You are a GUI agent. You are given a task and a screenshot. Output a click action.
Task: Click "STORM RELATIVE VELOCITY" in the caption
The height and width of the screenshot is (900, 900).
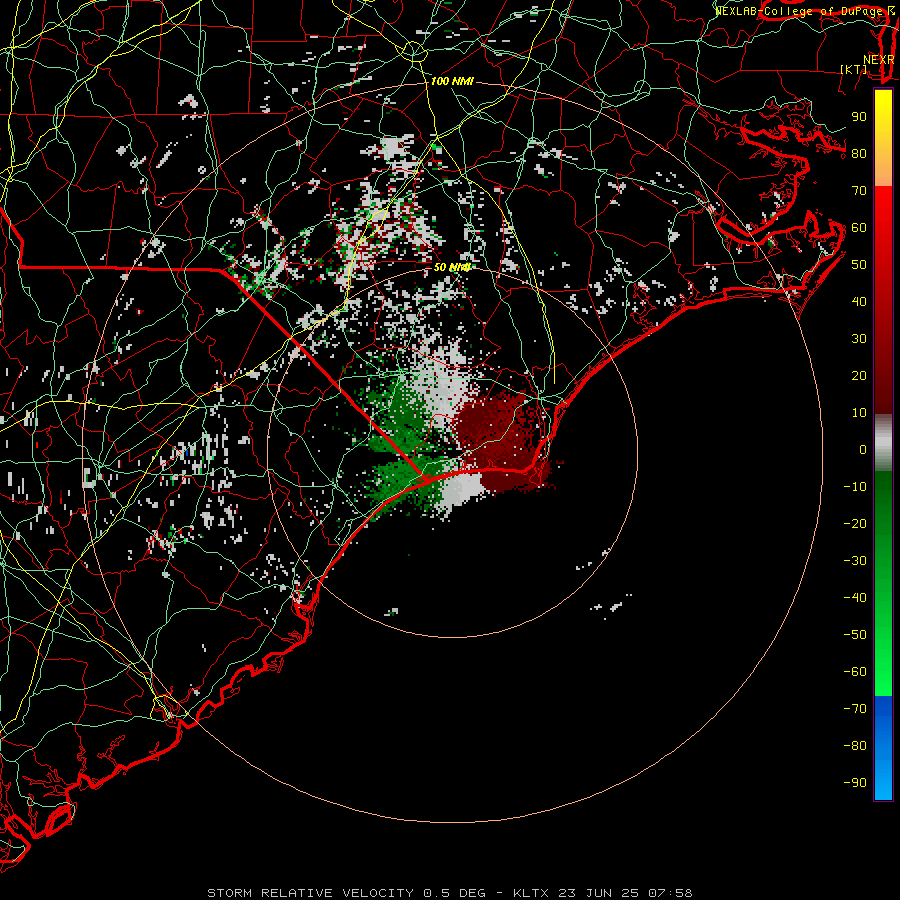point(310,893)
